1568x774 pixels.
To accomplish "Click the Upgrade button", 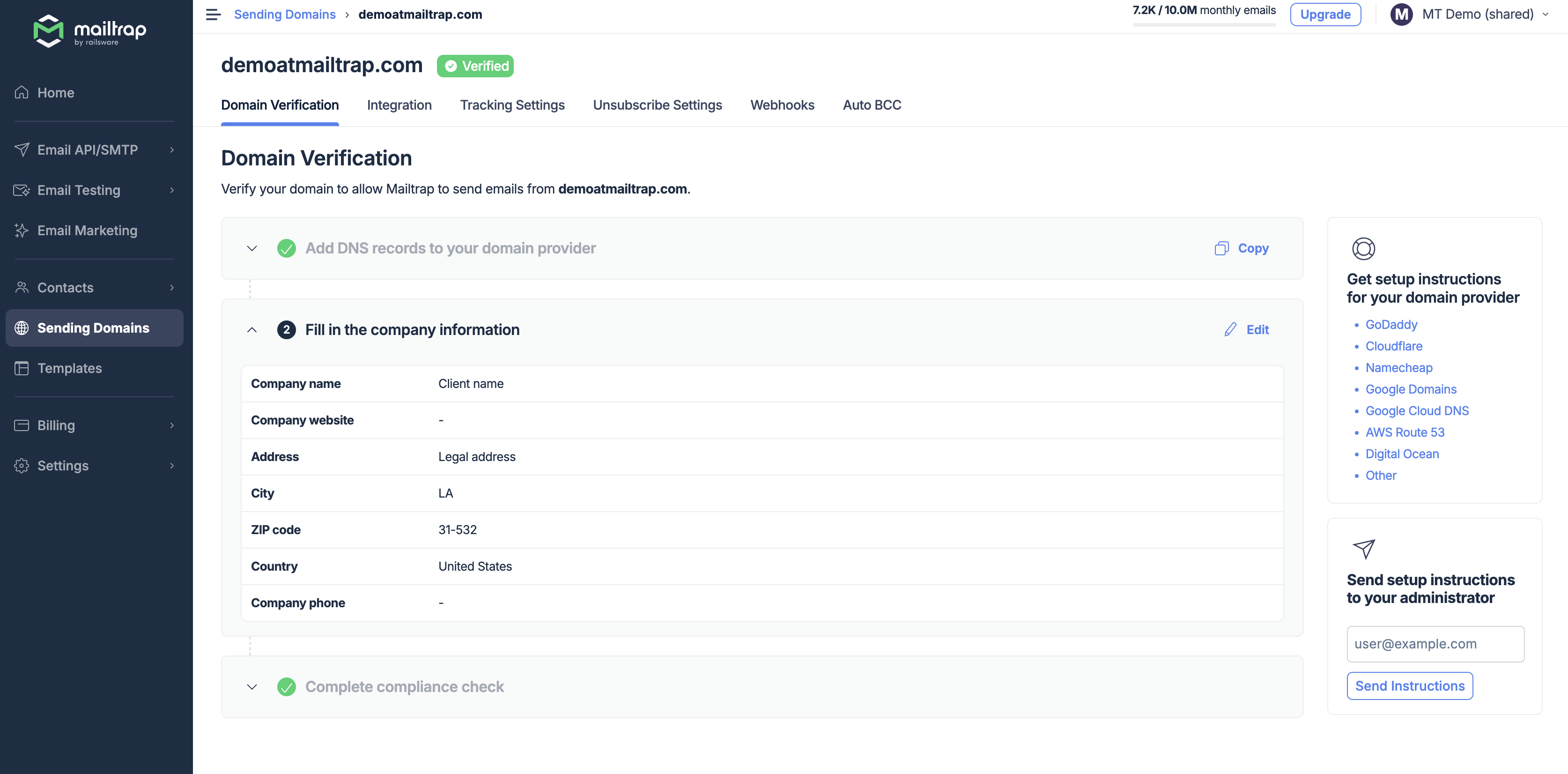I will point(1325,14).
